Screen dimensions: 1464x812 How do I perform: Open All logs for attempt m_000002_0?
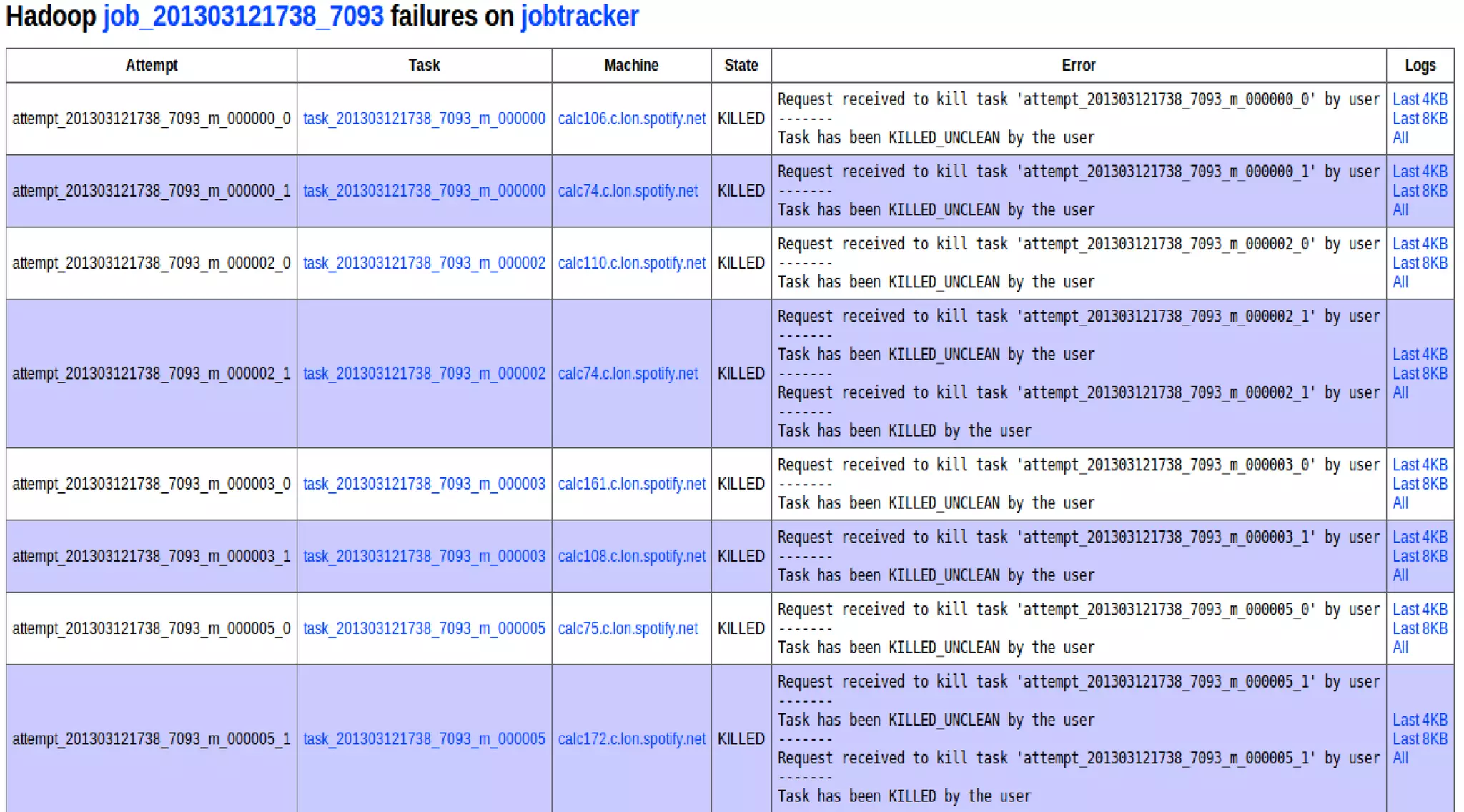pos(1400,282)
